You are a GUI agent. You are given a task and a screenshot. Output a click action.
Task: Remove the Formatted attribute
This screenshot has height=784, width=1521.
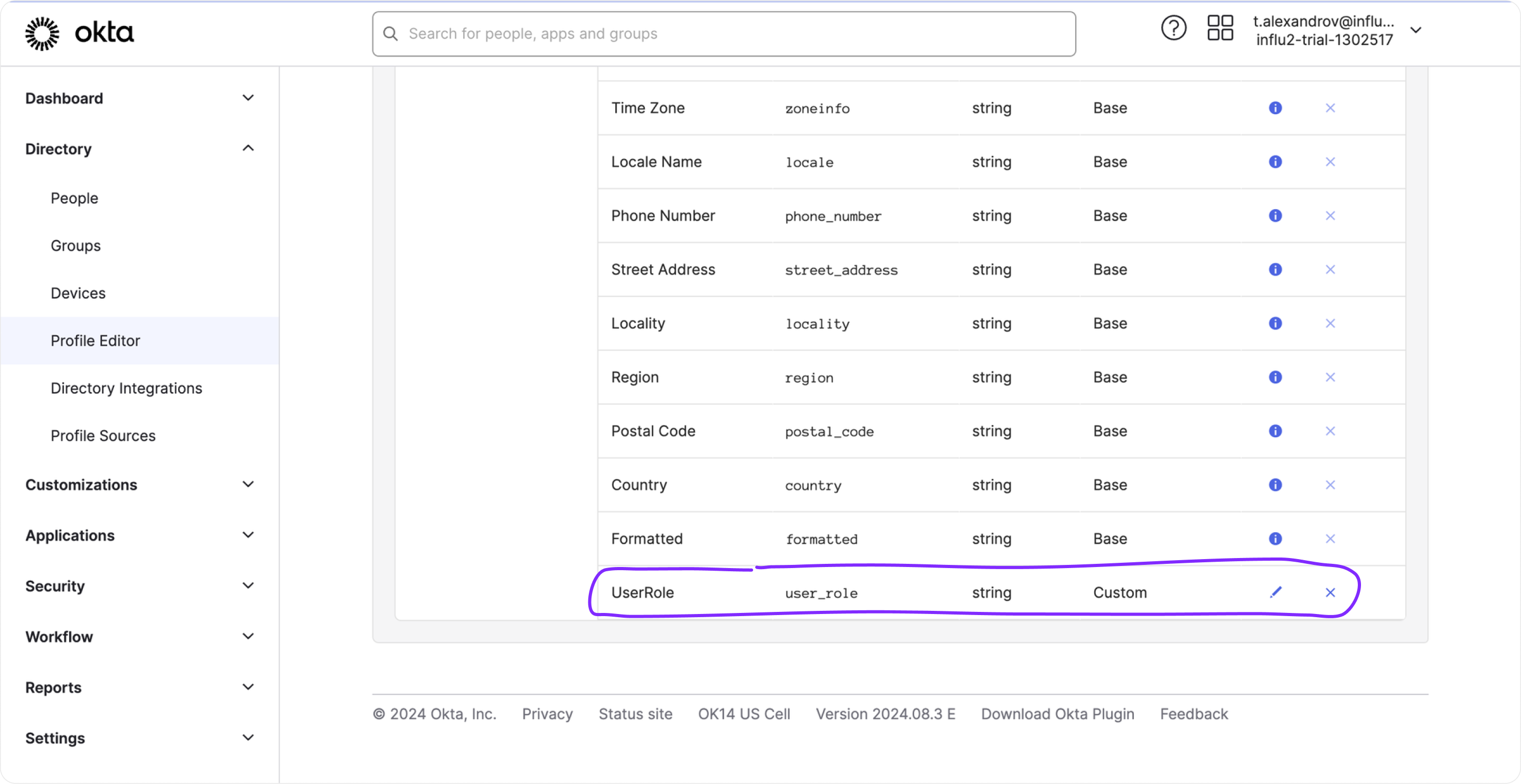pos(1330,539)
